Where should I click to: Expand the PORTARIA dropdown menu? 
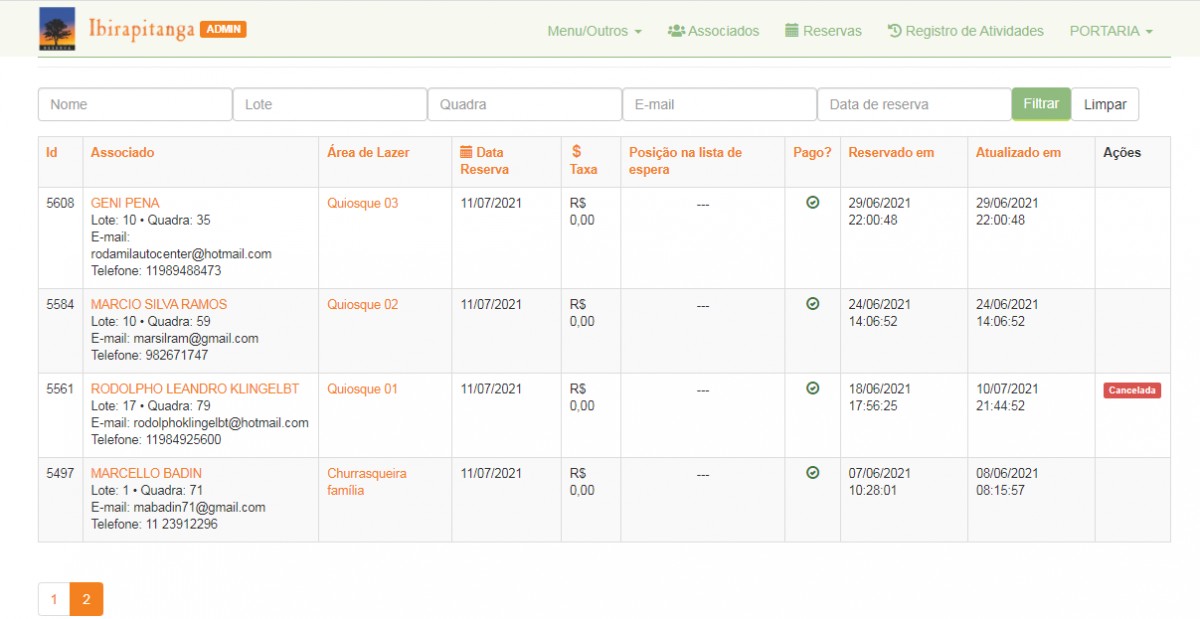1110,31
